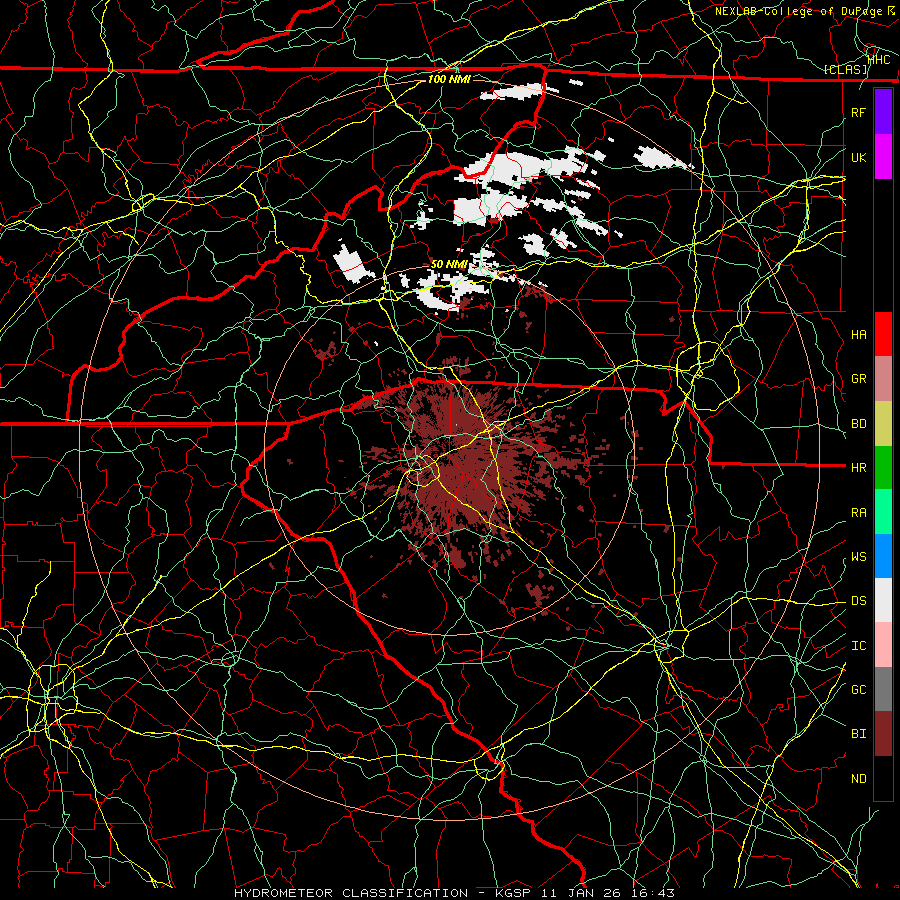Viewport: 900px width, 900px height.
Task: Select the light pink IC legend swatch
Action: point(883,645)
